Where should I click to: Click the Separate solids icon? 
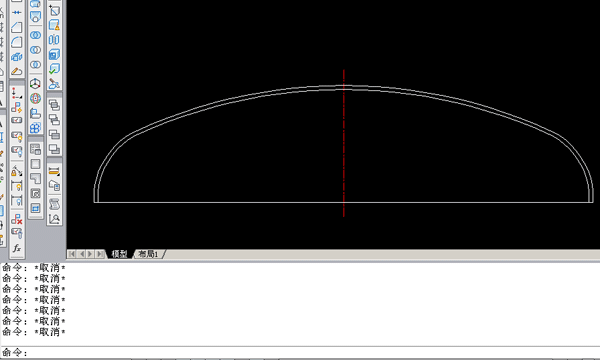(x=54, y=39)
